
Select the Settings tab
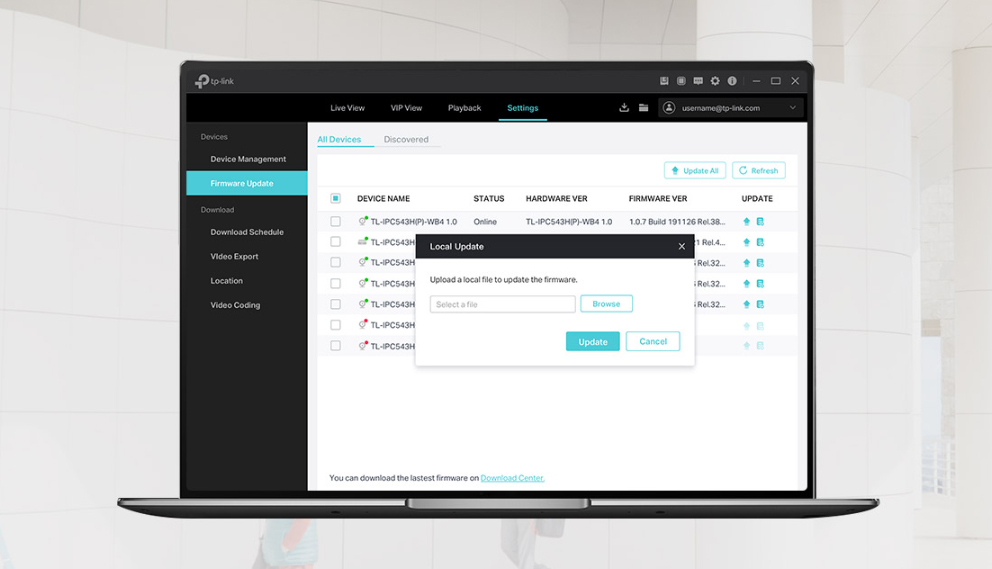523,108
